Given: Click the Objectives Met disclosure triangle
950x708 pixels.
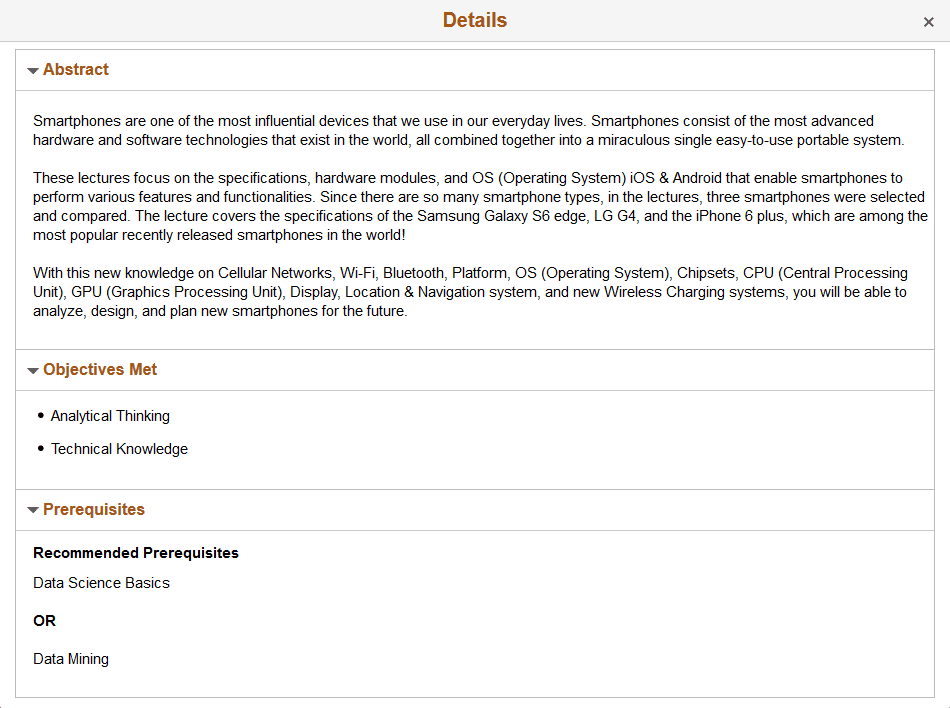Looking at the screenshot, I should 33,370.
